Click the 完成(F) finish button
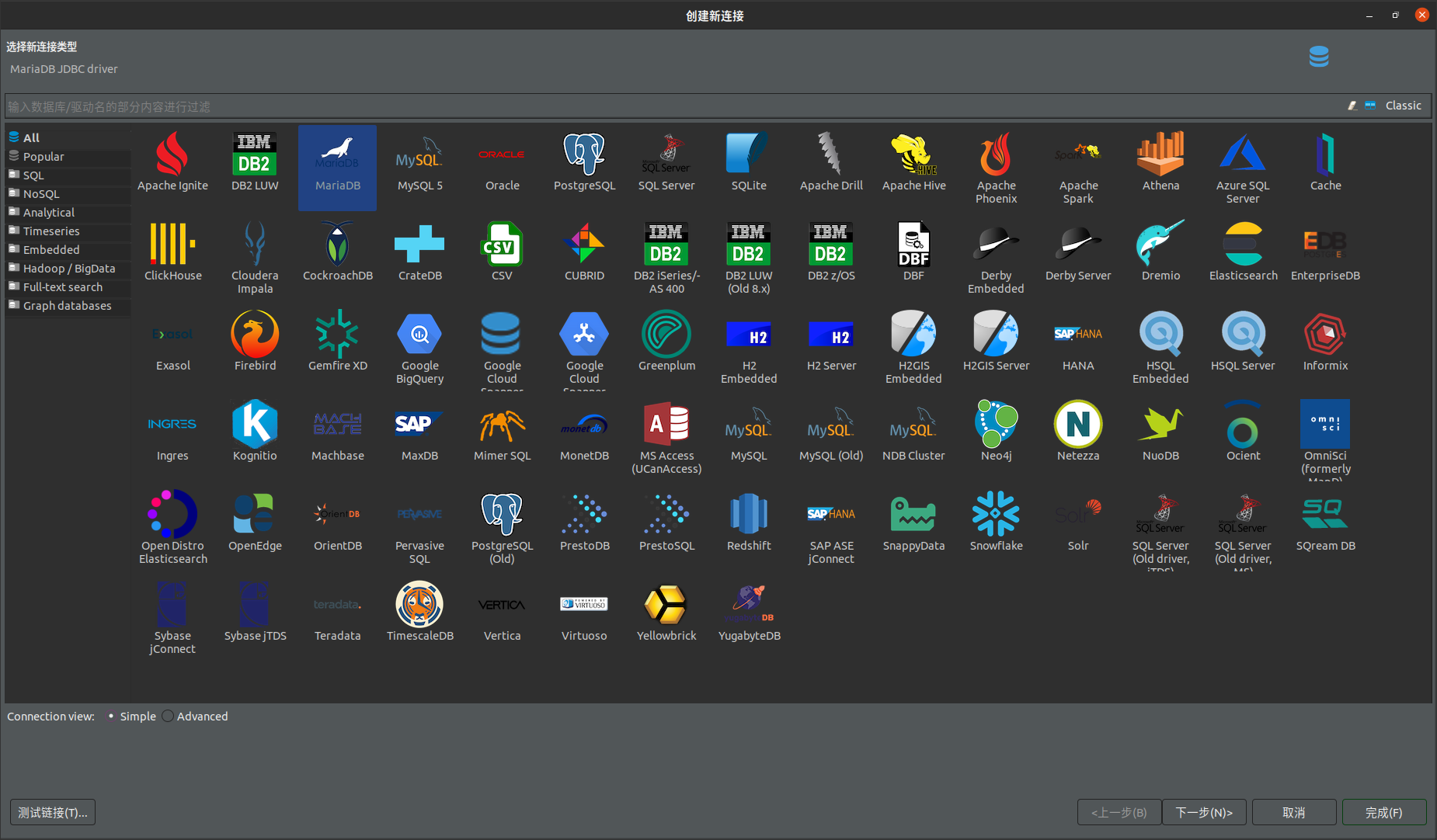This screenshot has width=1437, height=840. [1384, 812]
